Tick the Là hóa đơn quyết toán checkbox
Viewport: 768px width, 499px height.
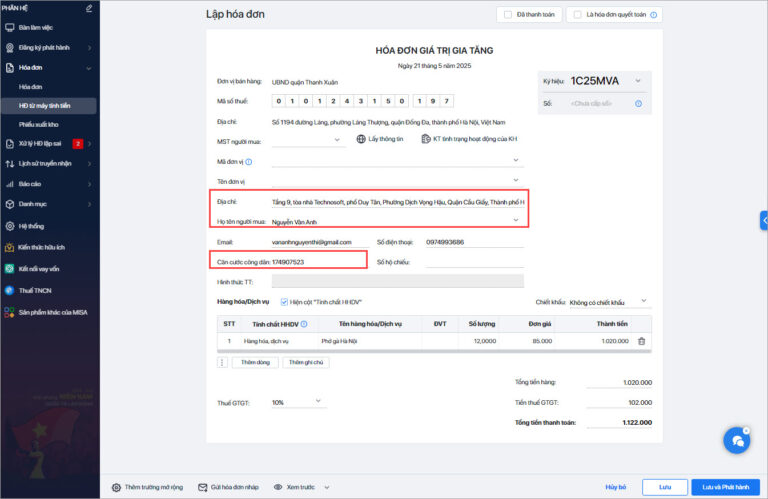pos(577,15)
